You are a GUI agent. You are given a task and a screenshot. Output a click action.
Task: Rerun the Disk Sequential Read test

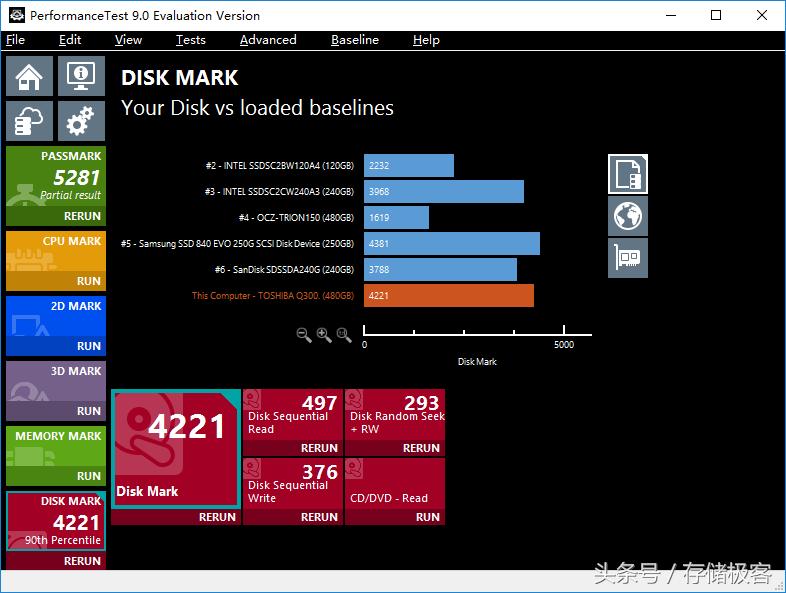[319, 448]
